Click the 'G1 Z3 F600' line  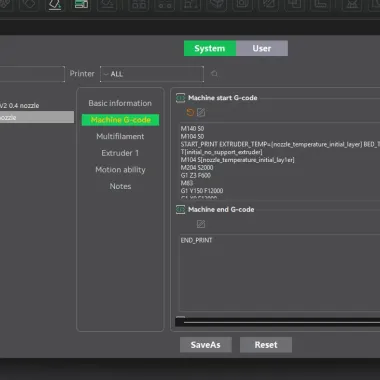196,175
